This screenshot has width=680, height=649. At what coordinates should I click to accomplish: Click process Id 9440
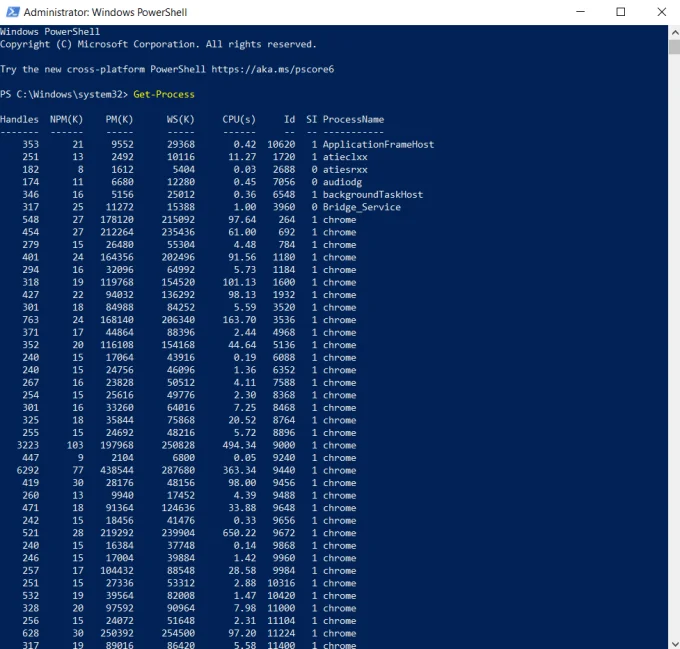284,470
